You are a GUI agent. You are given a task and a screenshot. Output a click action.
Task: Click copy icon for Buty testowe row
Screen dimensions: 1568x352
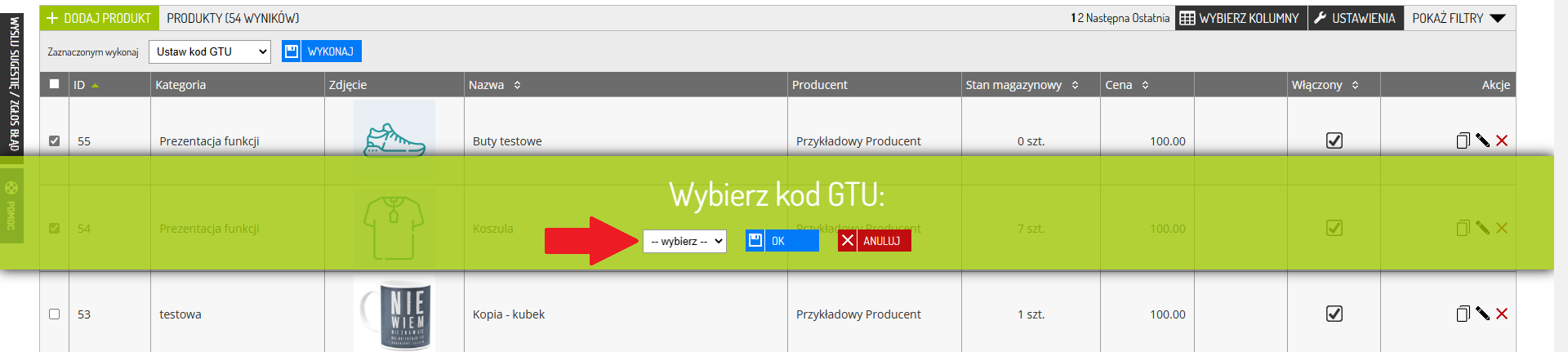pyautogui.click(x=1463, y=140)
